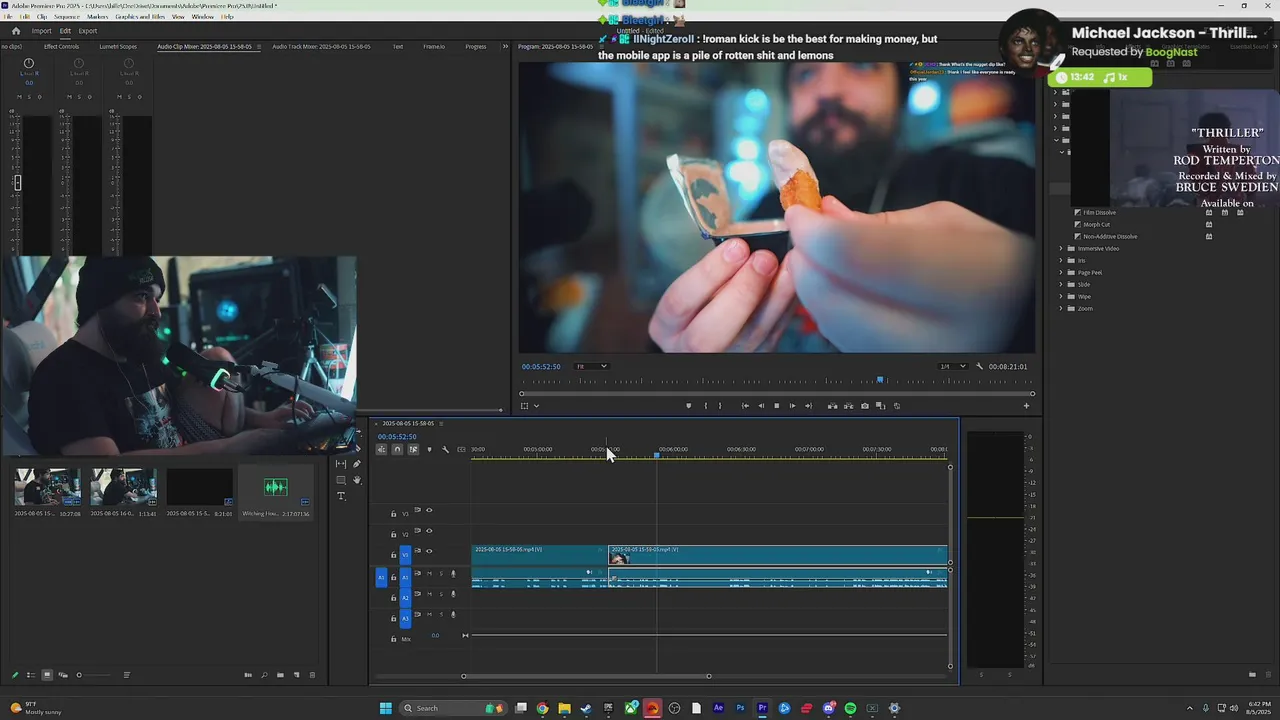The image size is (1280, 720).
Task: Click timeline horizontal zoom scrollbar
Action: pos(586,676)
